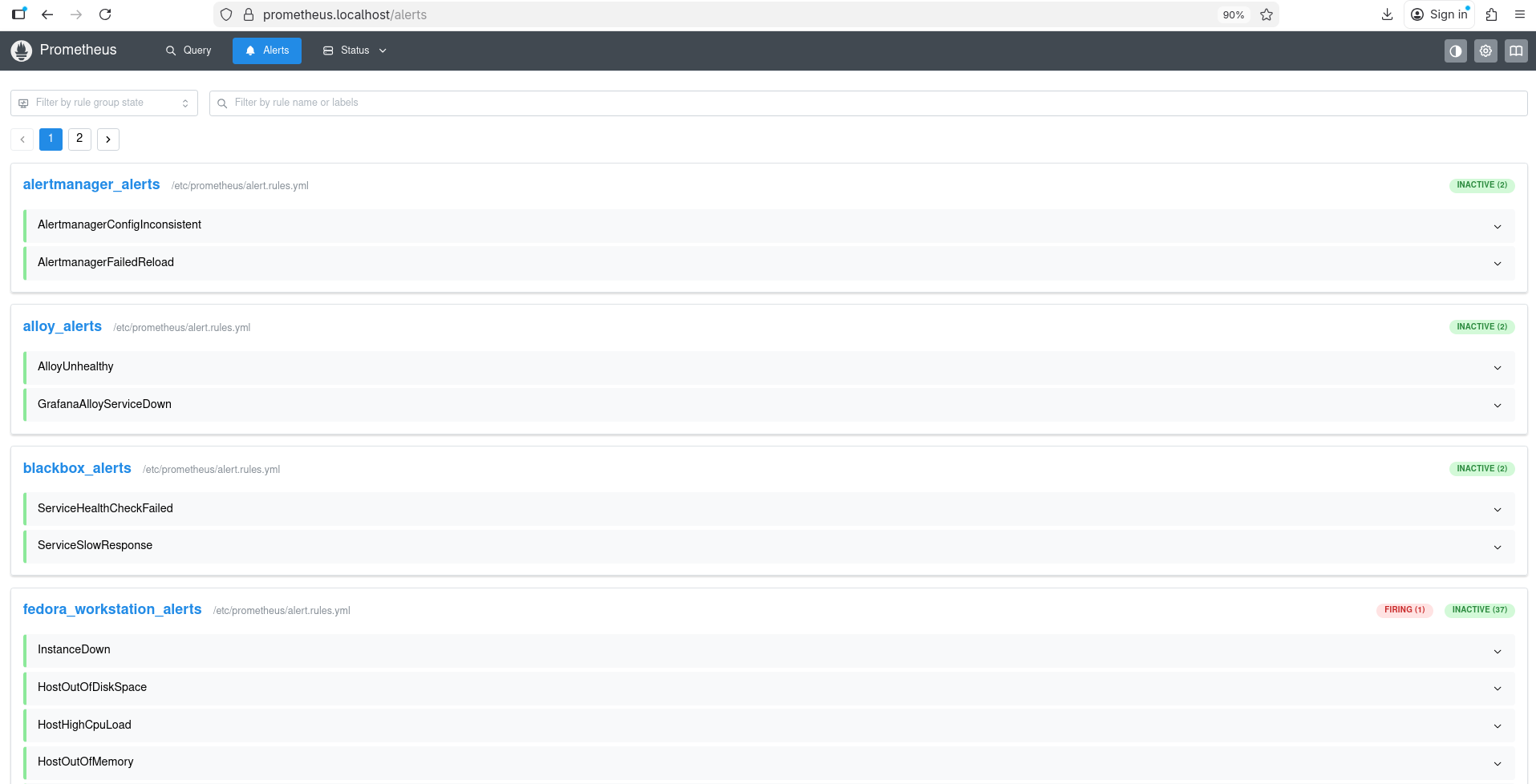This screenshot has height=784, width=1536.
Task: Open the settings gear in Prometheus header
Action: (x=1486, y=51)
